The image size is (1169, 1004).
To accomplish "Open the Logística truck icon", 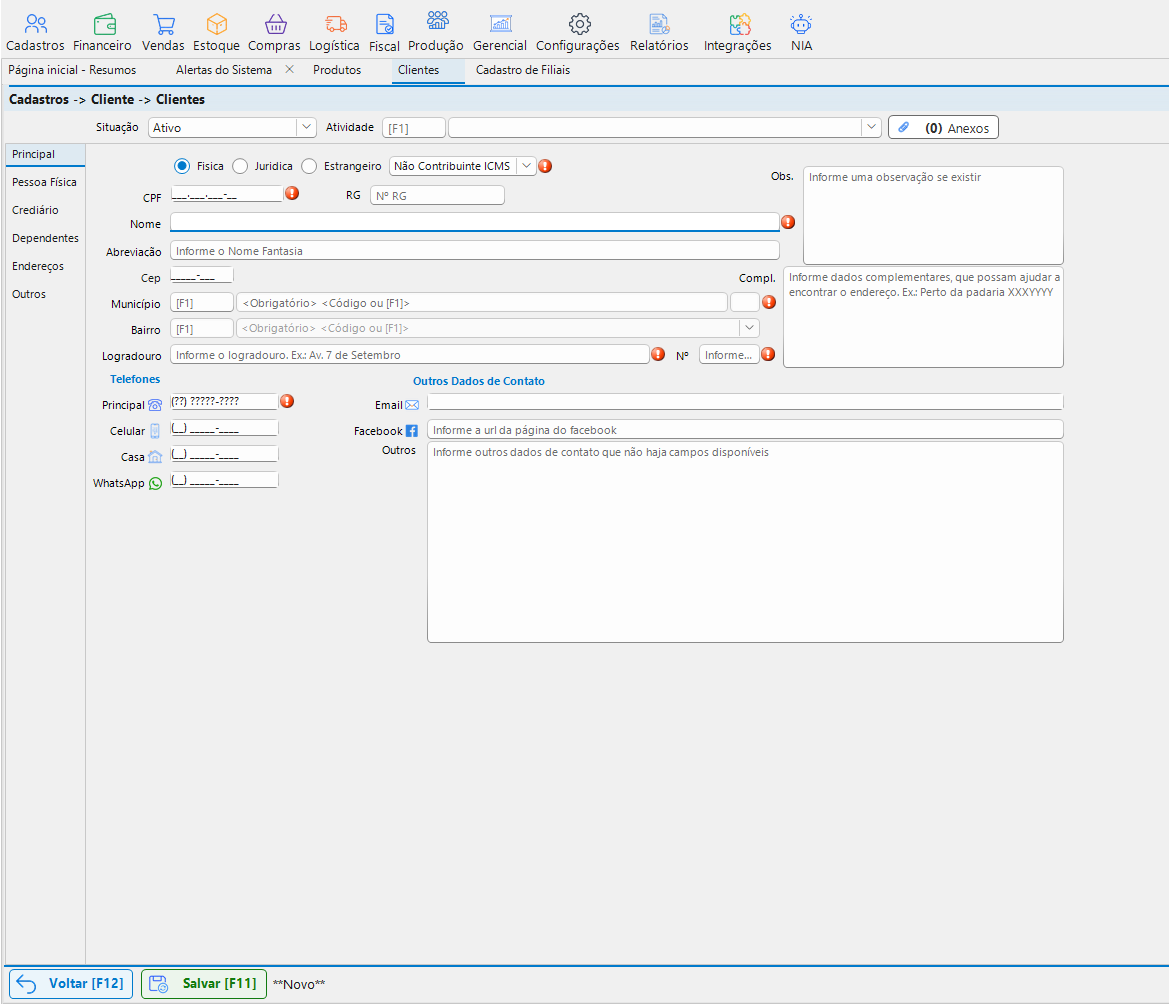I will (x=335, y=25).
